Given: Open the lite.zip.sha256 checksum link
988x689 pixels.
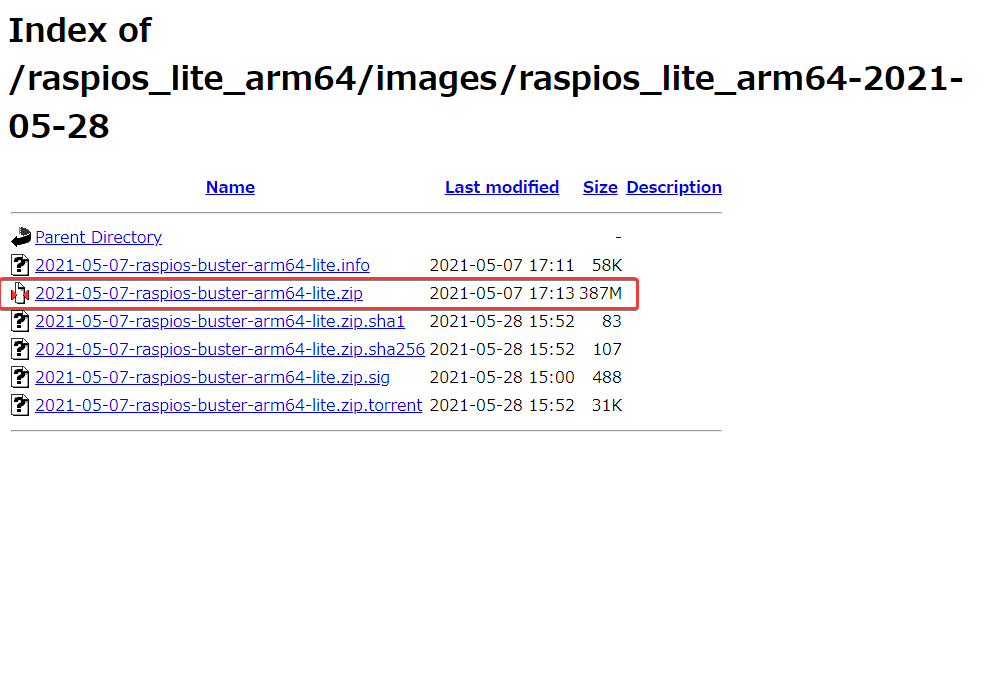Looking at the screenshot, I should click(230, 349).
